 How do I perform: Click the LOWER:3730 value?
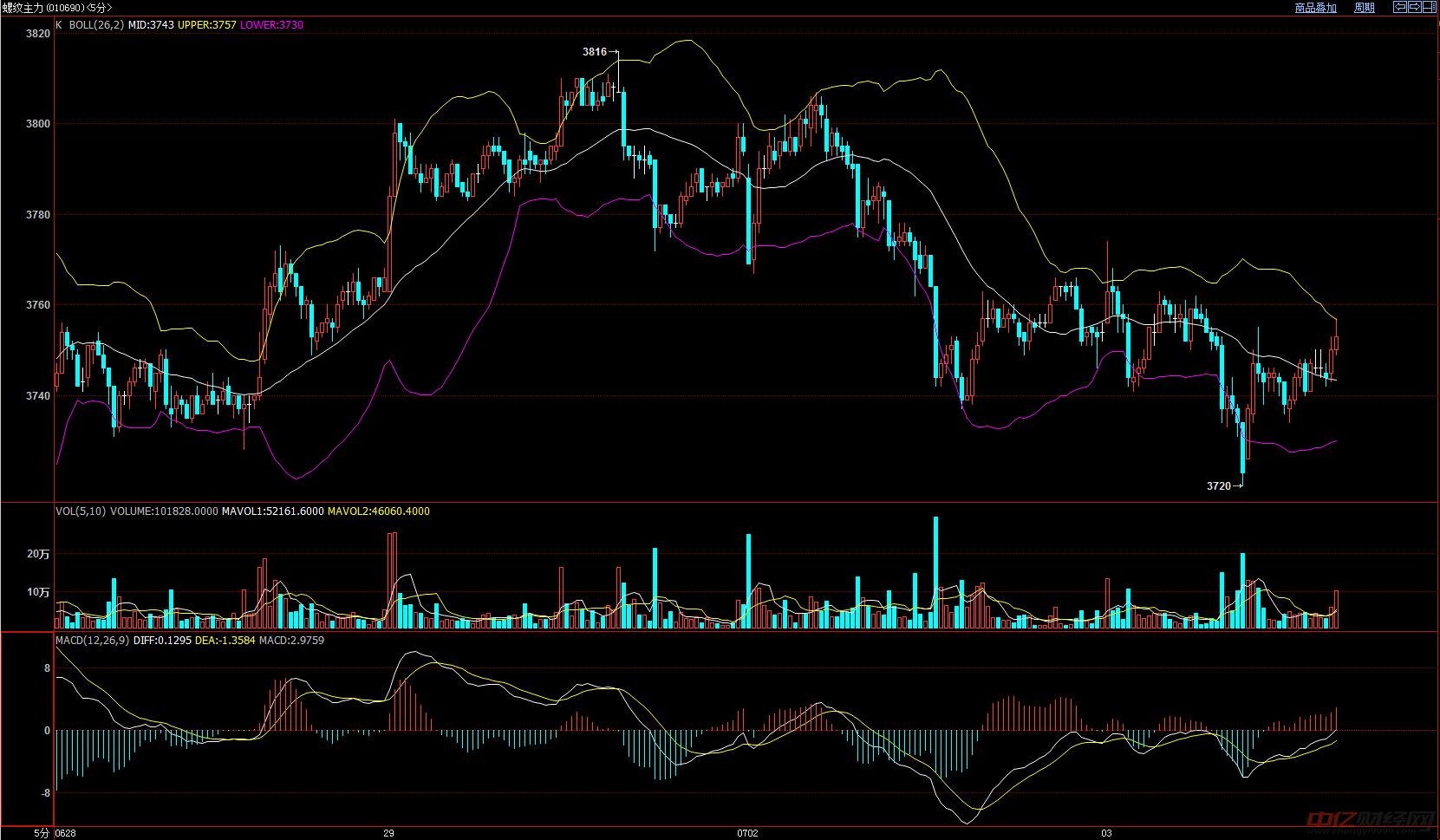coord(272,25)
